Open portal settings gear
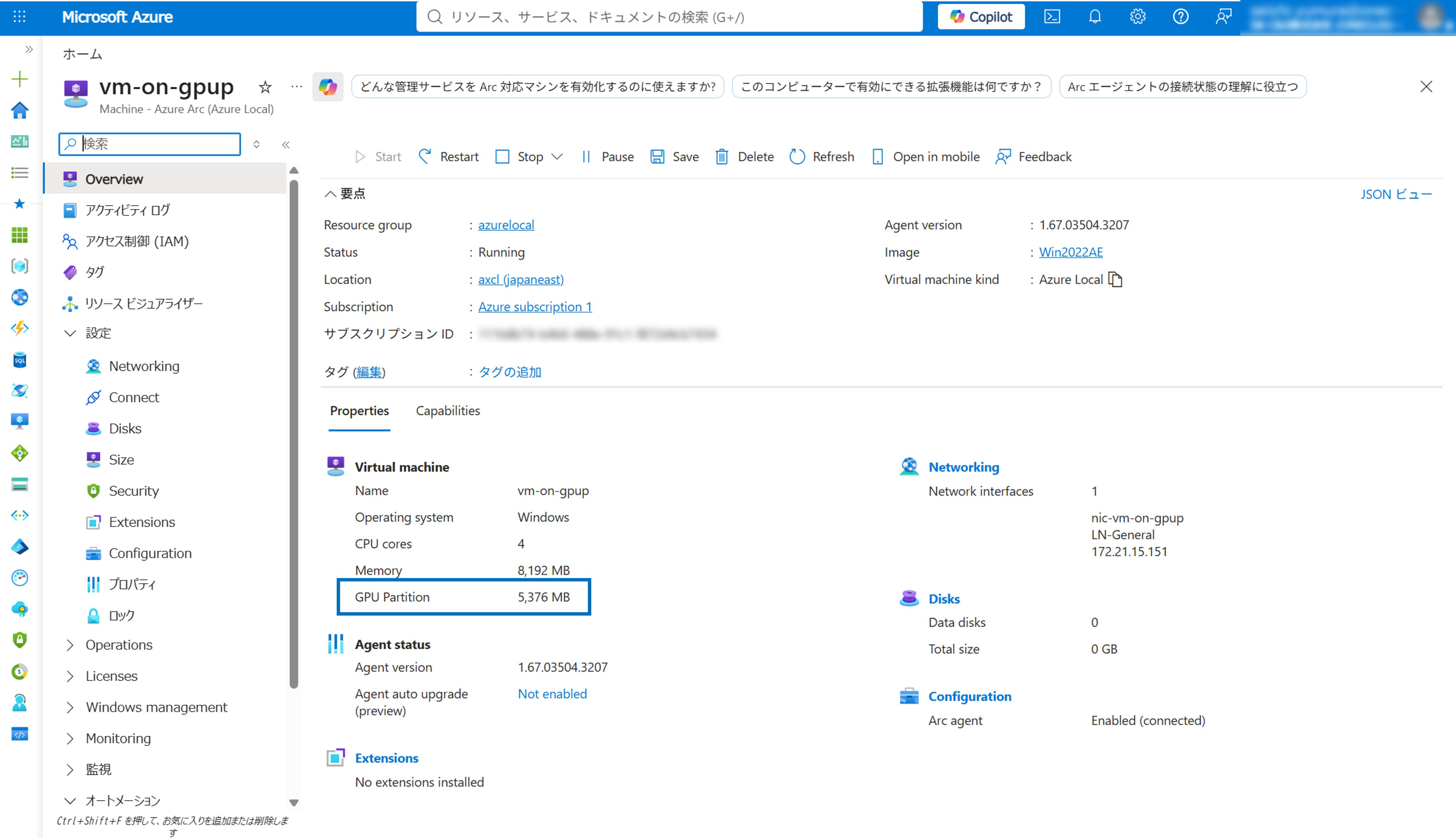 [1138, 17]
